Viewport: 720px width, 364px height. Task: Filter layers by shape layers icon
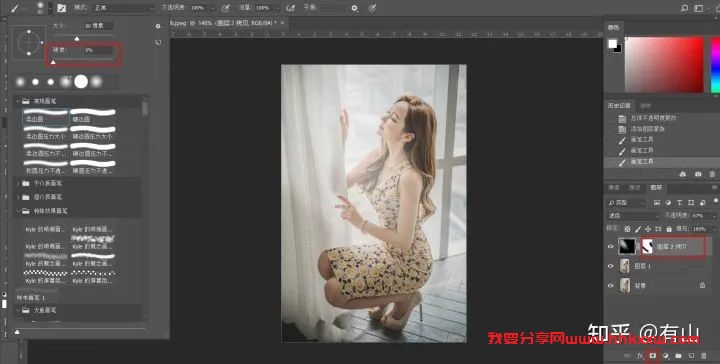coord(691,202)
